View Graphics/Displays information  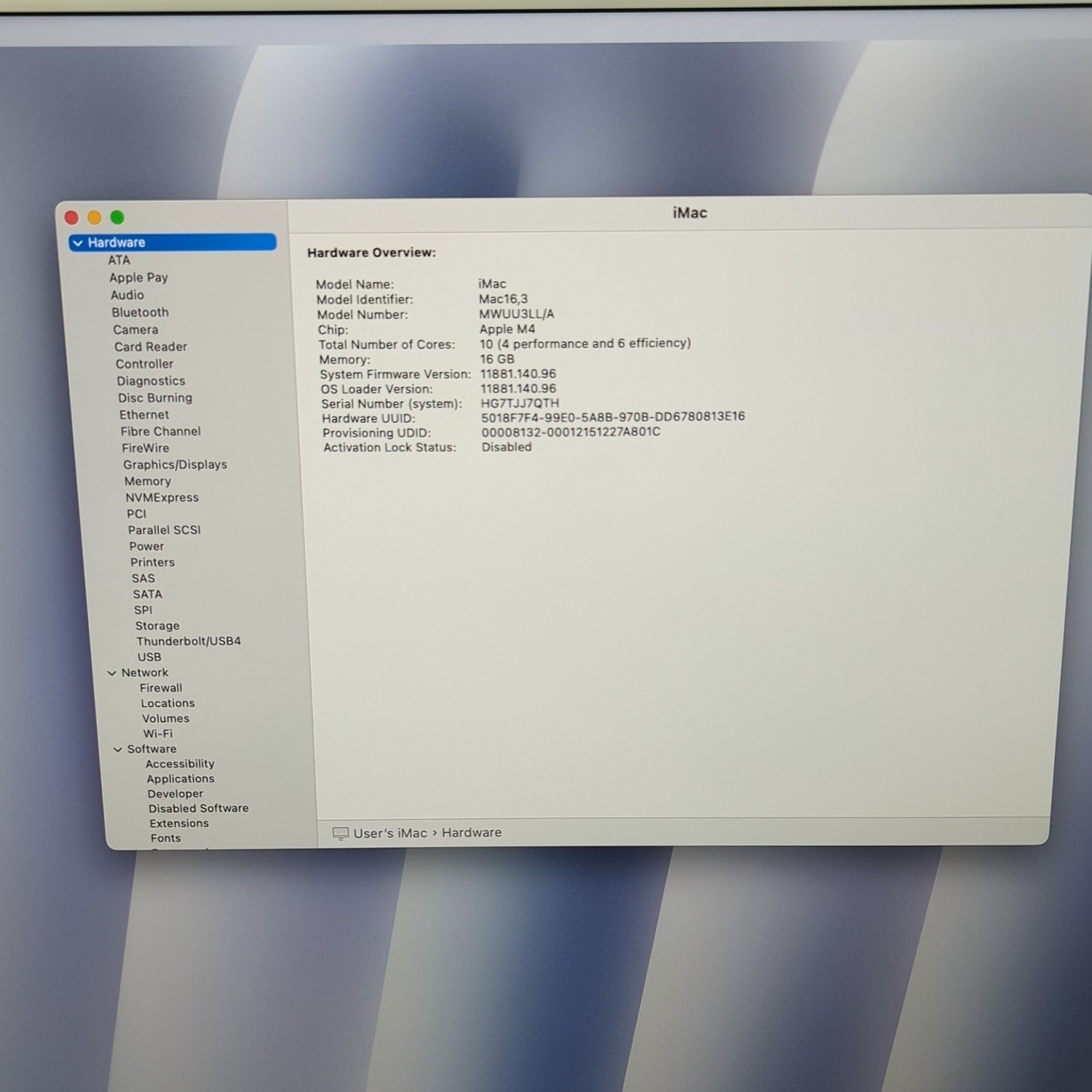coord(175,464)
